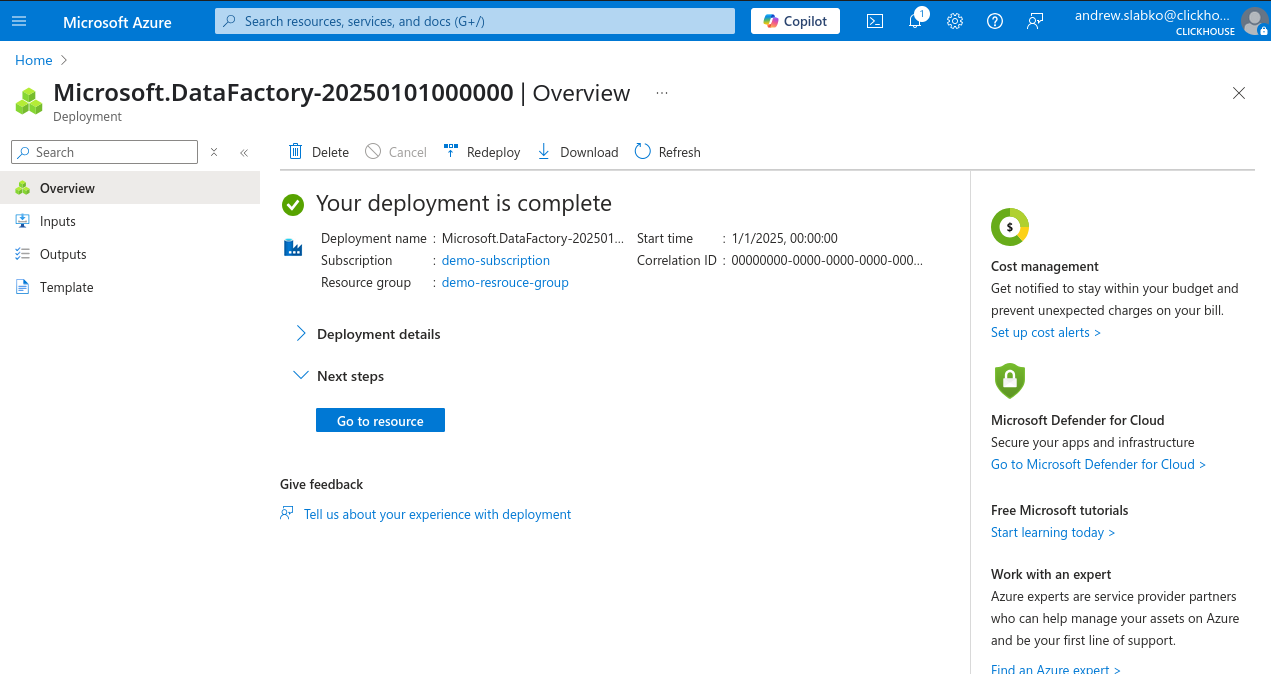Follow the Set up cost alerts link
This screenshot has height=674, width=1271.
click(x=1045, y=331)
